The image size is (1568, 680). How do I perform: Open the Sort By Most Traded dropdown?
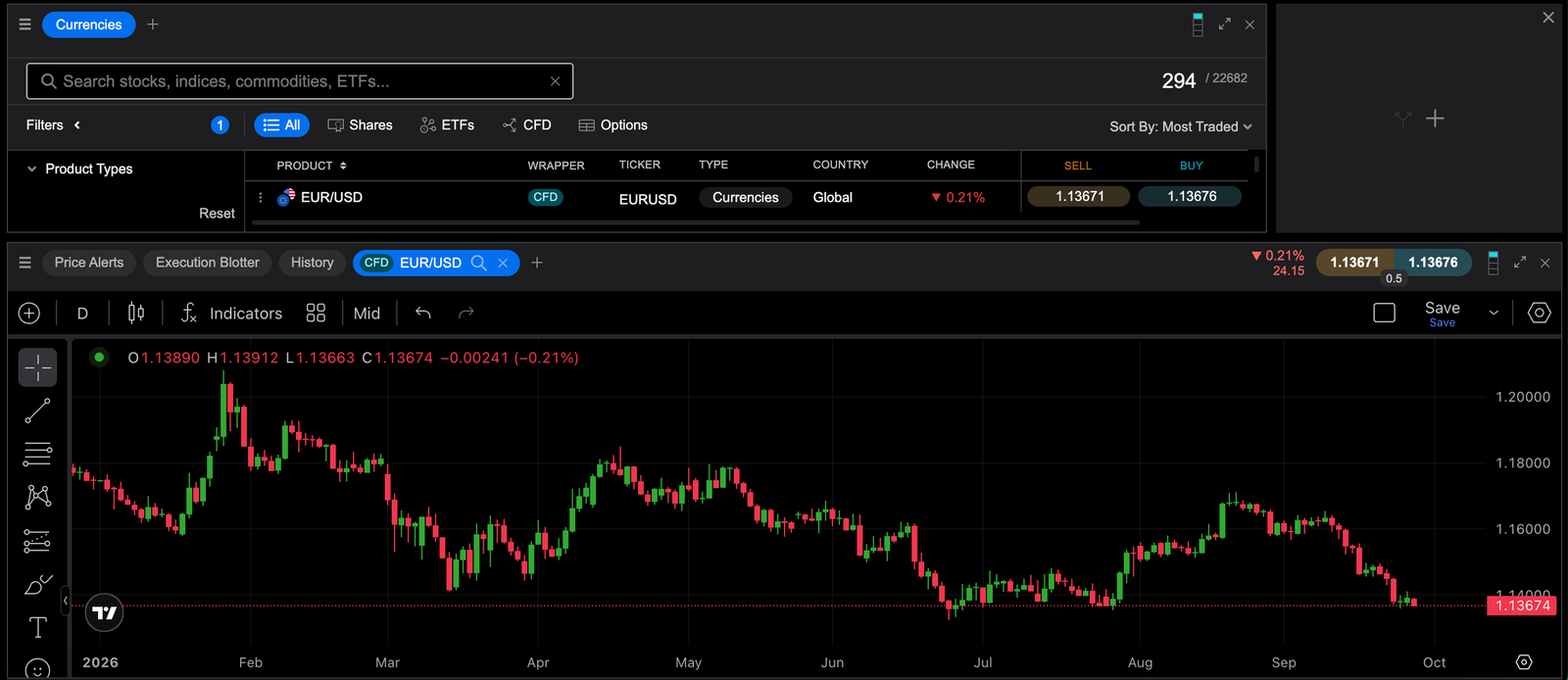coord(1181,126)
